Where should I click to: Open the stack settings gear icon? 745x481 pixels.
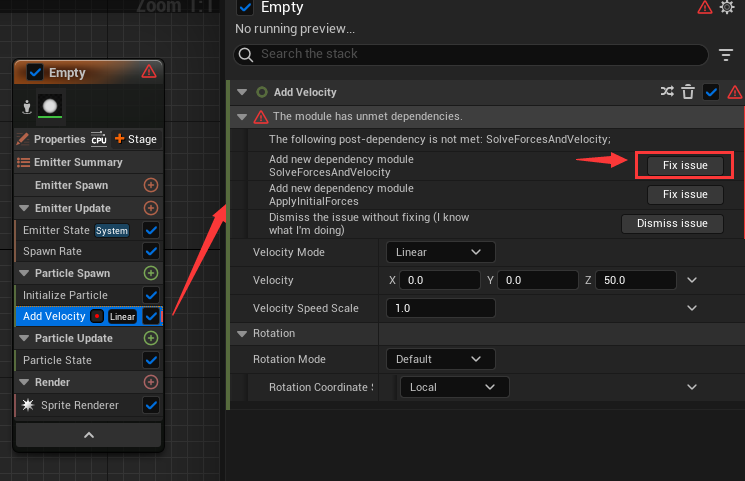(727, 8)
